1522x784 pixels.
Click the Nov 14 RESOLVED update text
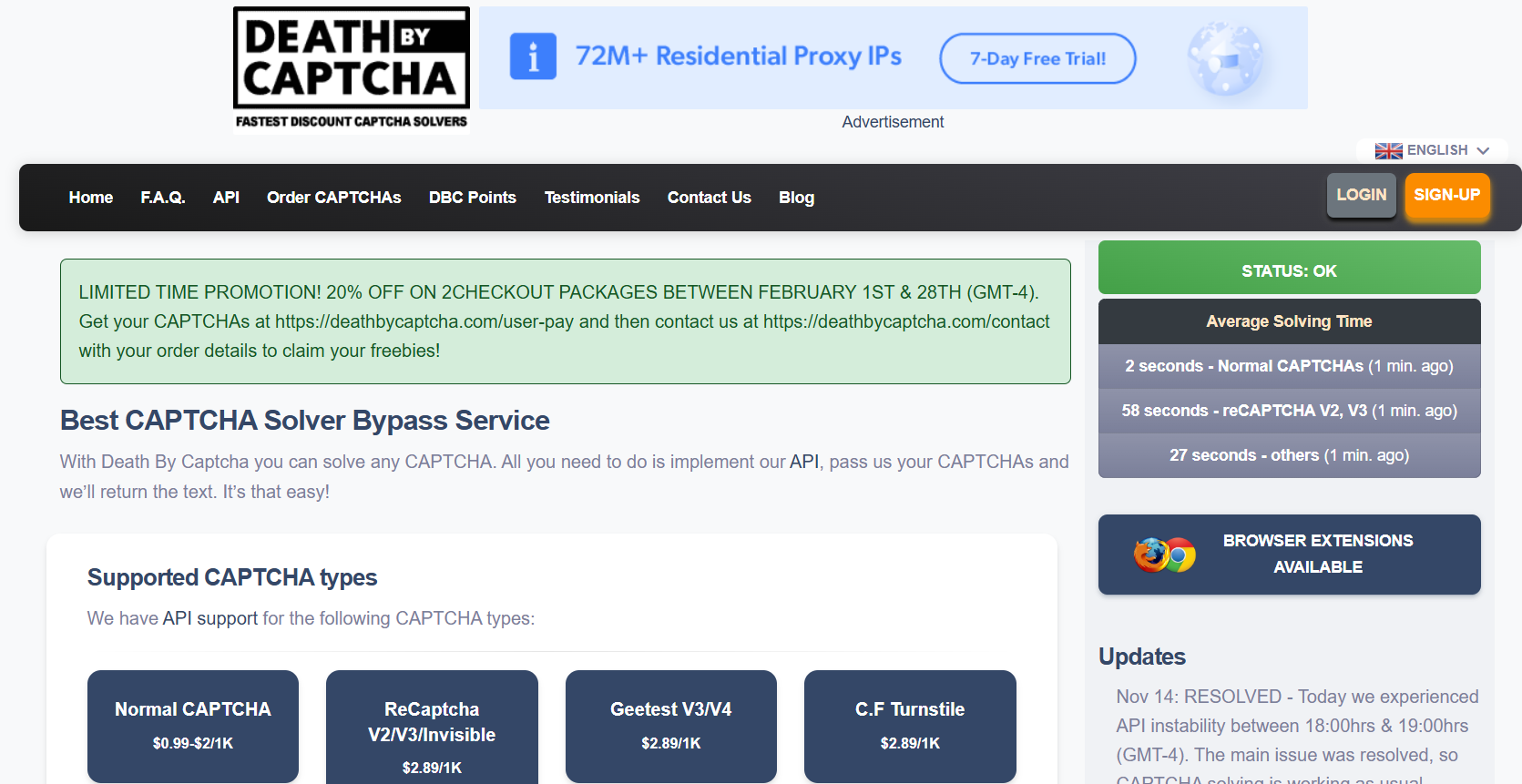[x=1297, y=736]
